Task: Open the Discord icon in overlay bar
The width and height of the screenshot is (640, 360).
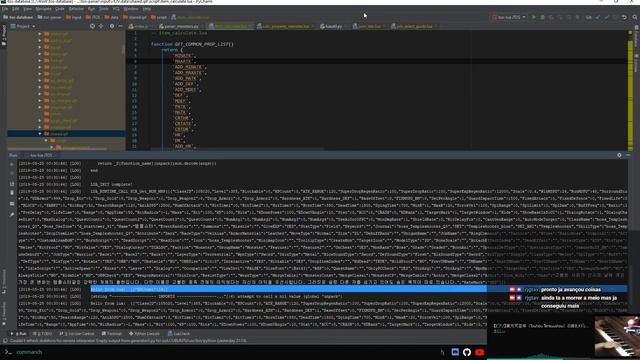Action: point(455,352)
